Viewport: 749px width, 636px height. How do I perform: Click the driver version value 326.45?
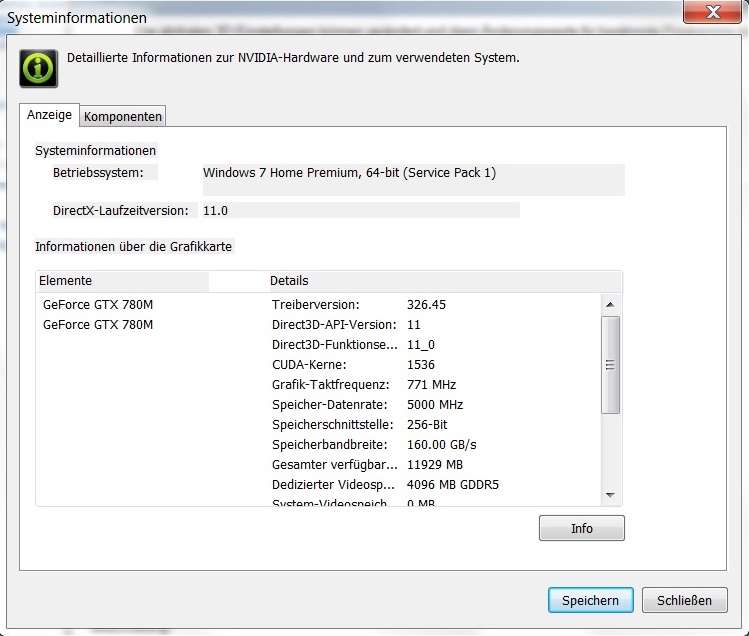point(426,305)
